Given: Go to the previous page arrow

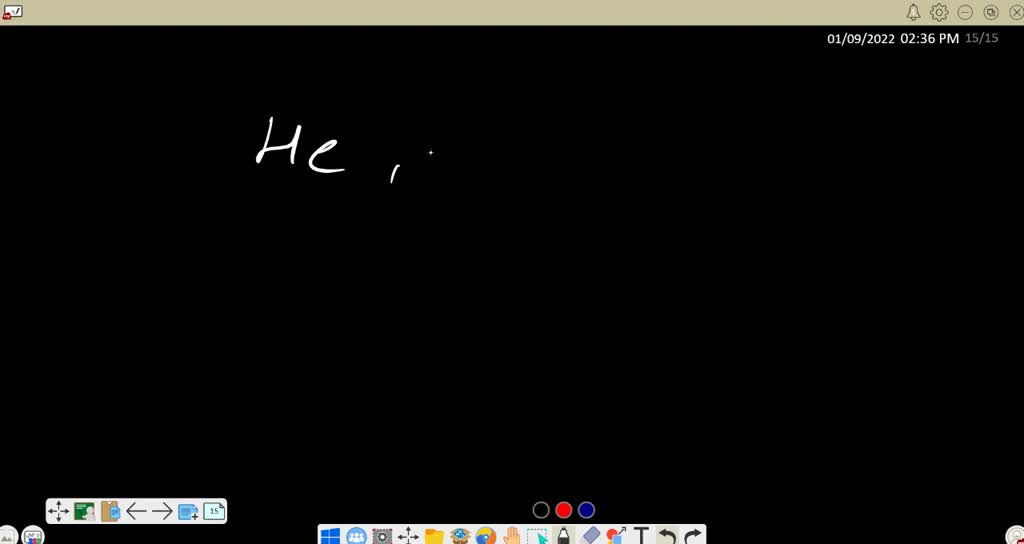Looking at the screenshot, I should tap(136, 511).
